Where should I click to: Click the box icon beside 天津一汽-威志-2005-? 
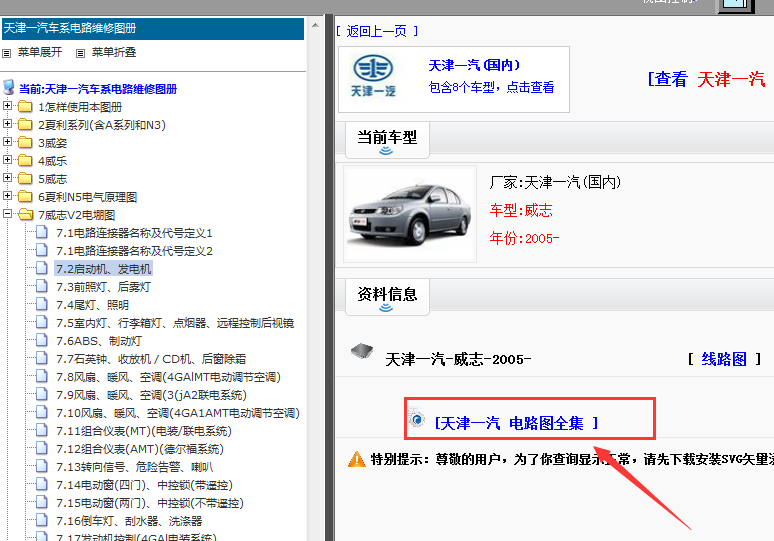click(362, 351)
